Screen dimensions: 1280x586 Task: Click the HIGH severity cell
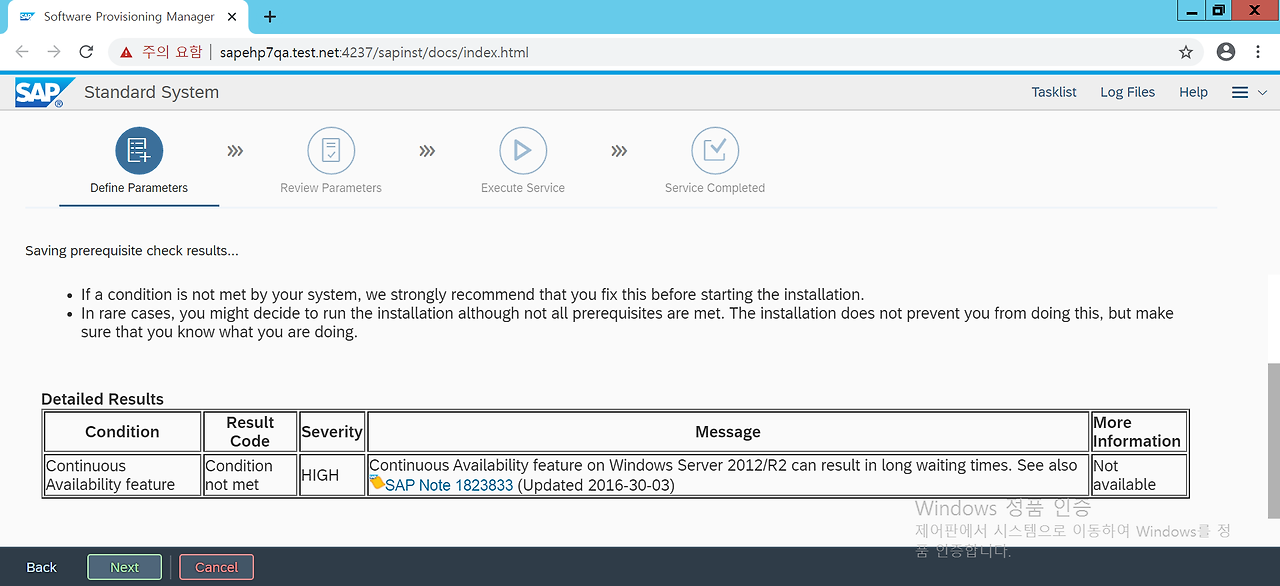332,475
